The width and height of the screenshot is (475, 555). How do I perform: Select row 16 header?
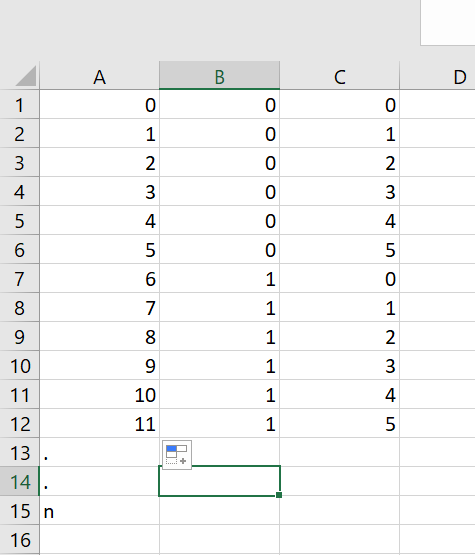coord(19,540)
